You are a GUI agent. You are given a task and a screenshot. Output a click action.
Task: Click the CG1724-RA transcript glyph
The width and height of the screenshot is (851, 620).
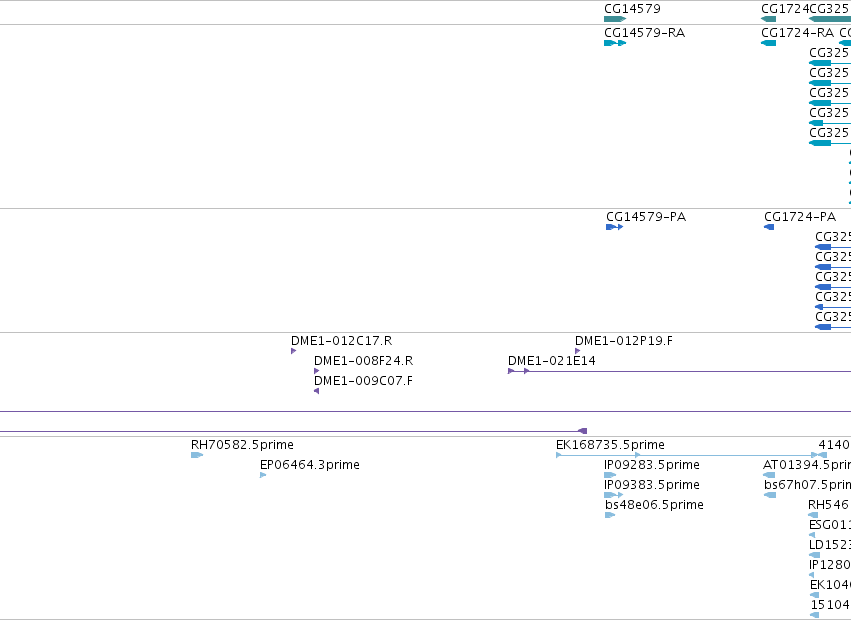(x=769, y=43)
